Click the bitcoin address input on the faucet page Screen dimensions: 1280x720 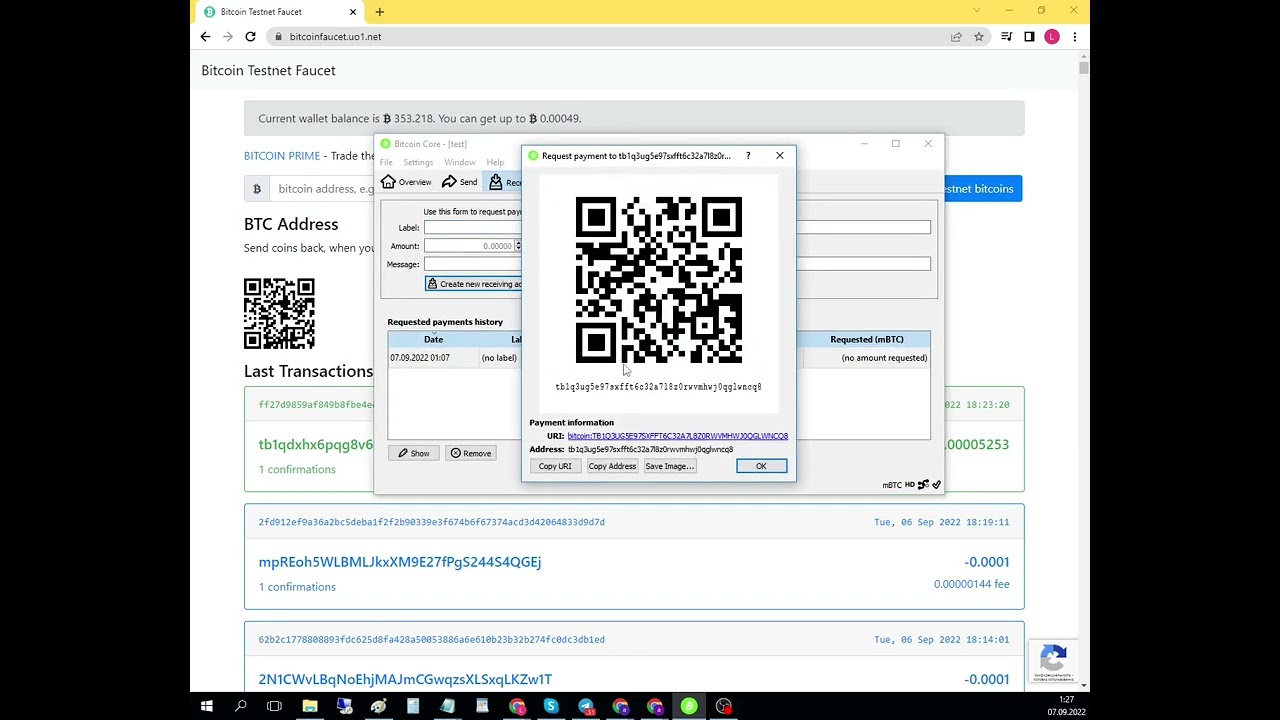(322, 189)
